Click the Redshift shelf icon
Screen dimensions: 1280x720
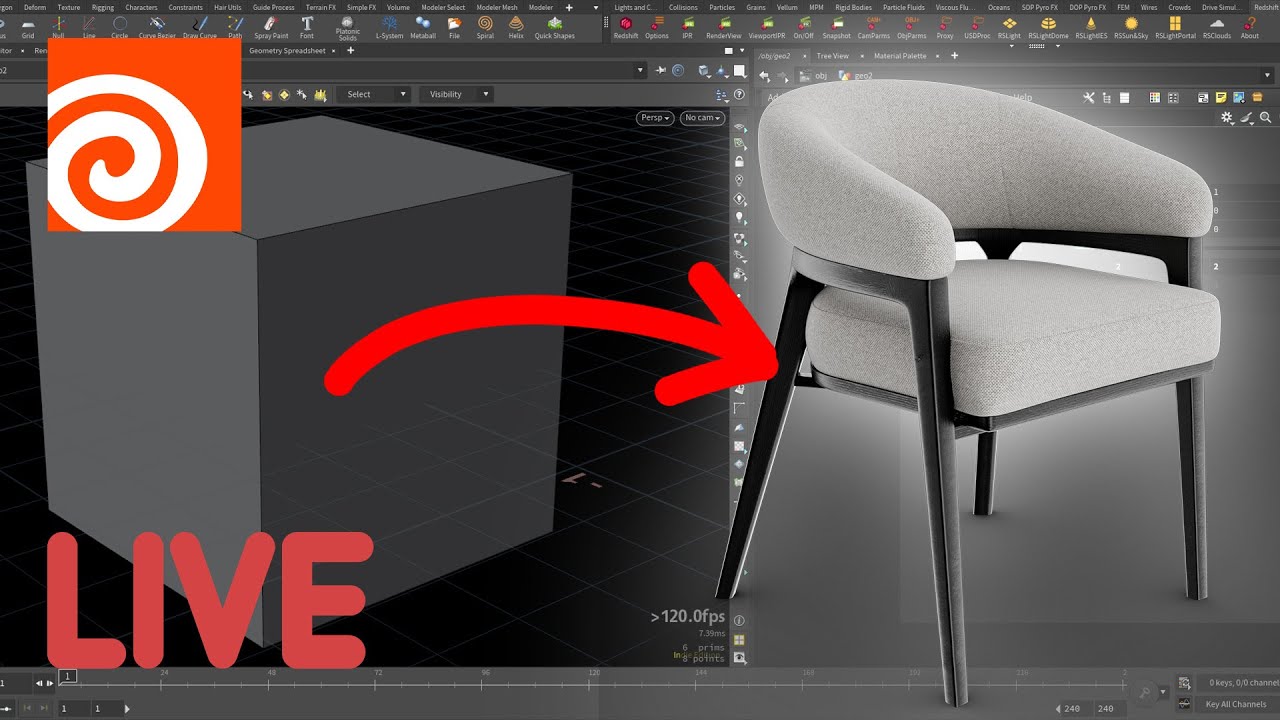[626, 27]
